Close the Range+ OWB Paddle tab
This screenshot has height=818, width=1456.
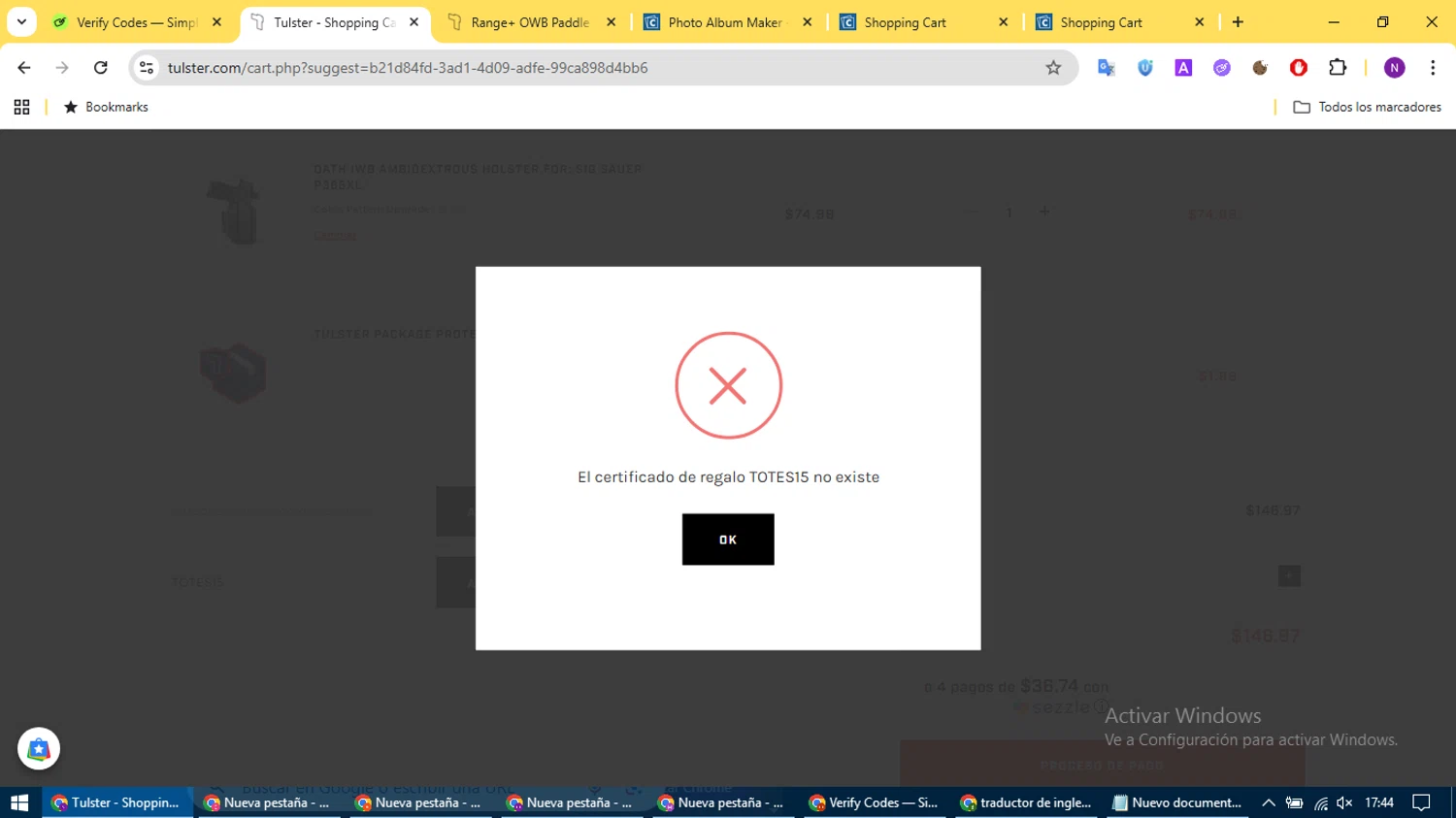point(612,22)
